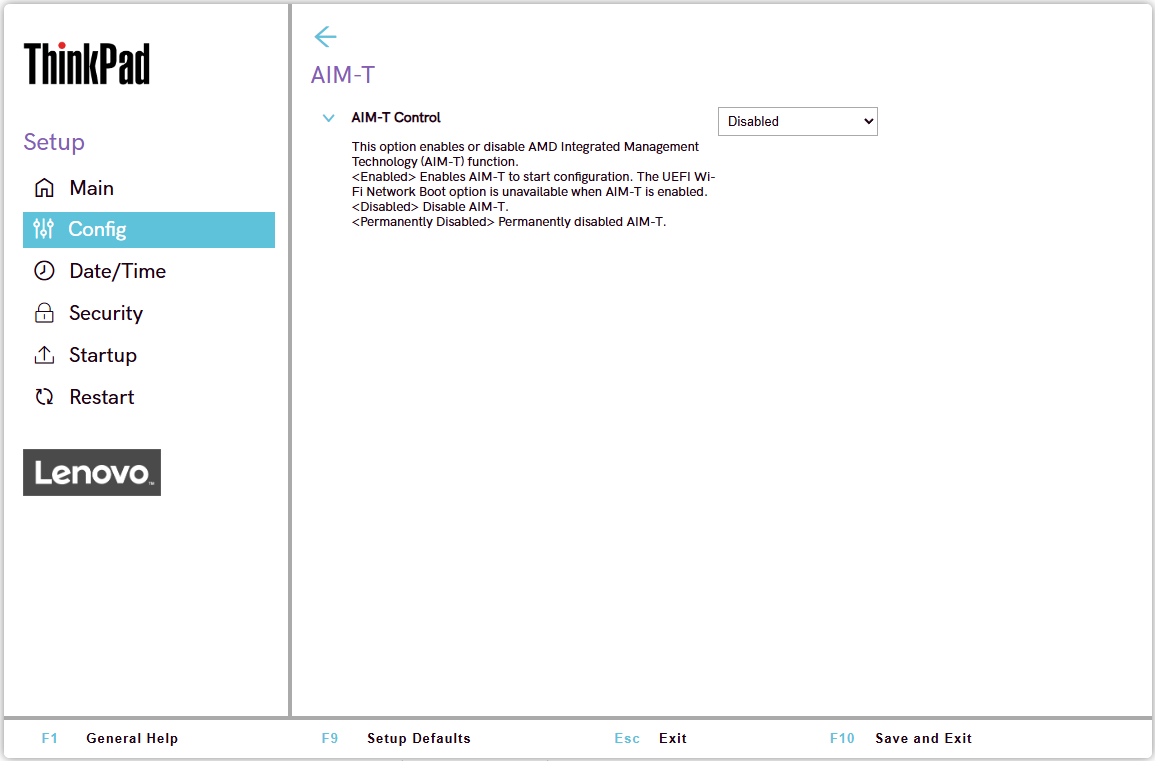The width and height of the screenshot is (1155, 761).
Task: Click the ThinkPad logo
Action: click(x=87, y=63)
